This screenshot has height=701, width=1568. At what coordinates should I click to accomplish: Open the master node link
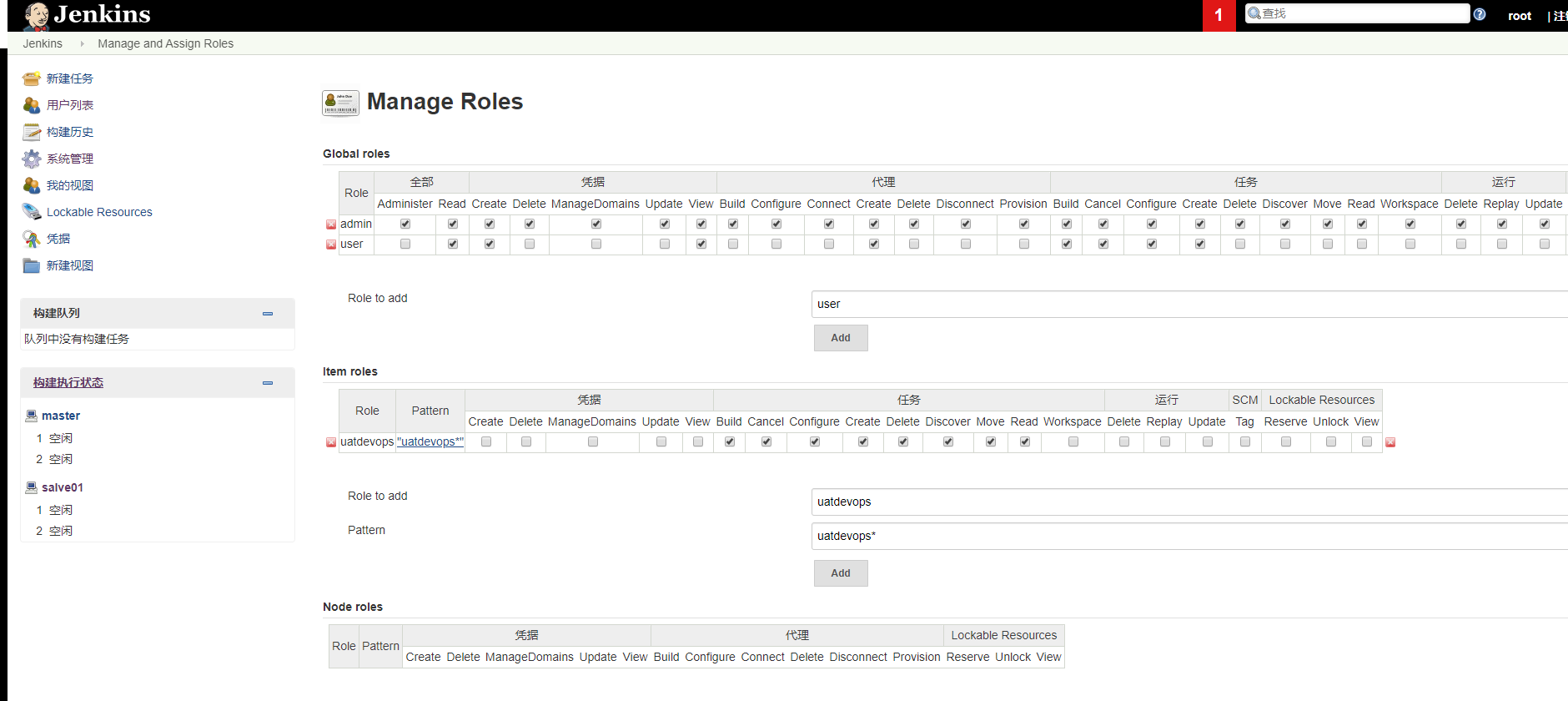(x=61, y=416)
